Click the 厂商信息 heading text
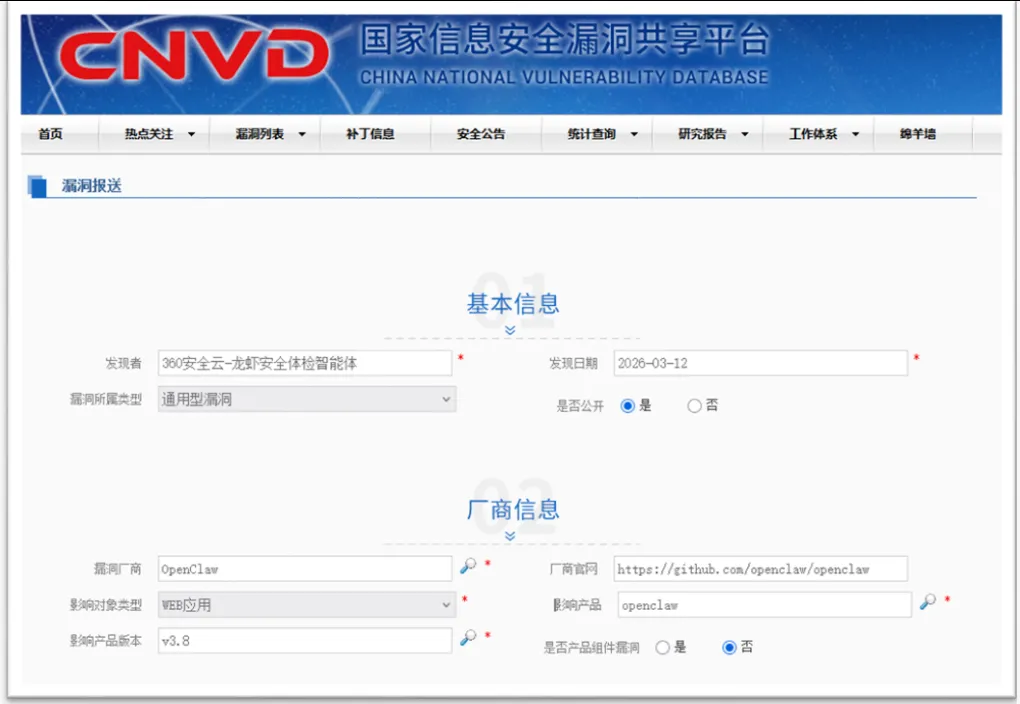Image resolution: width=1020 pixels, height=704 pixels. (x=513, y=509)
